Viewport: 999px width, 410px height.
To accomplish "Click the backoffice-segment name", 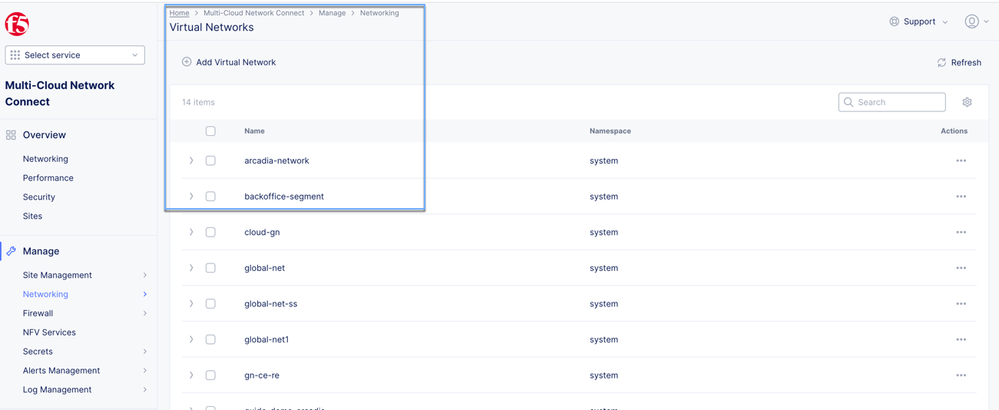I will (284, 197).
